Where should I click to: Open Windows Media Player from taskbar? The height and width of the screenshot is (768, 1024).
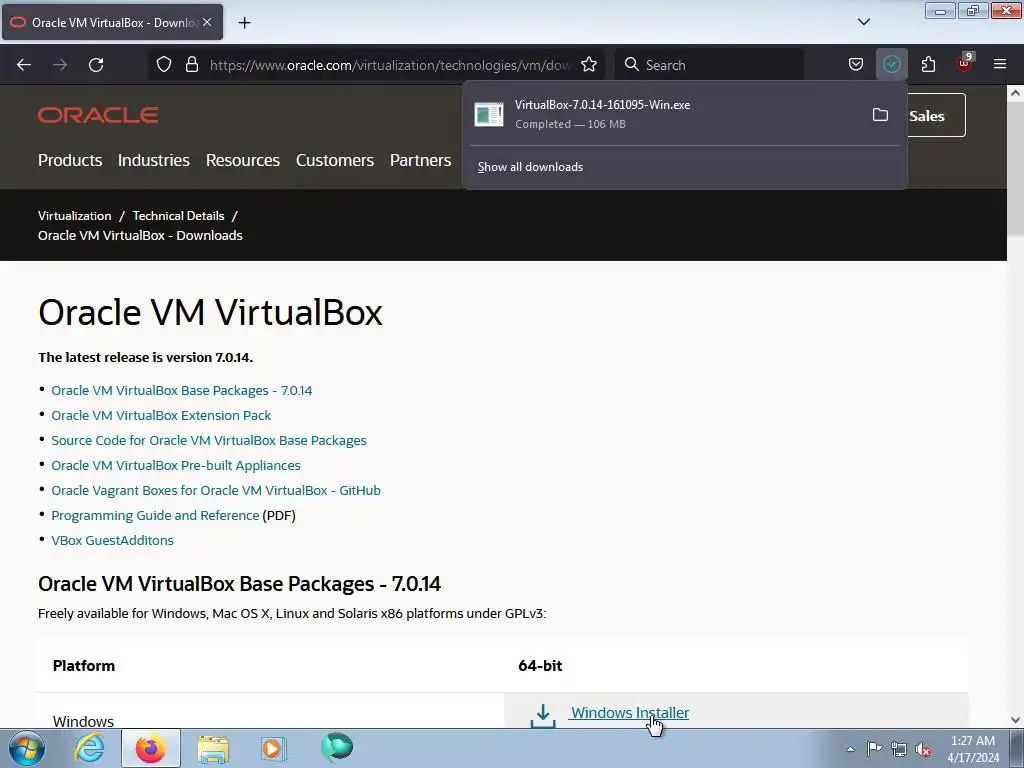[273, 748]
